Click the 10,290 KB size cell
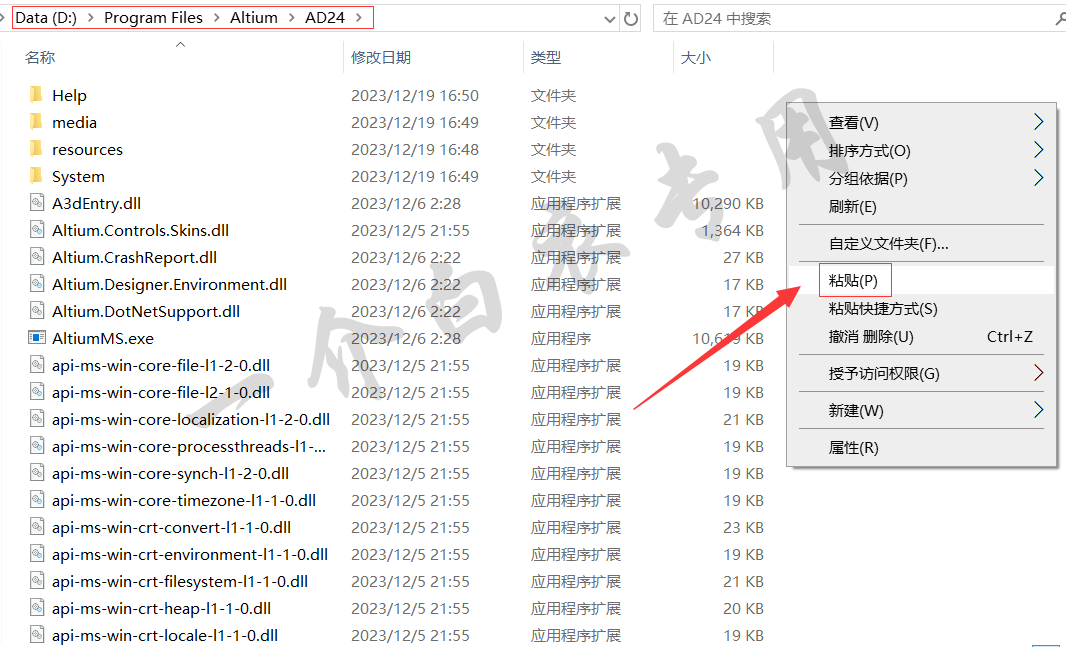Image resolution: width=1066 pixels, height=647 pixels. click(727, 203)
